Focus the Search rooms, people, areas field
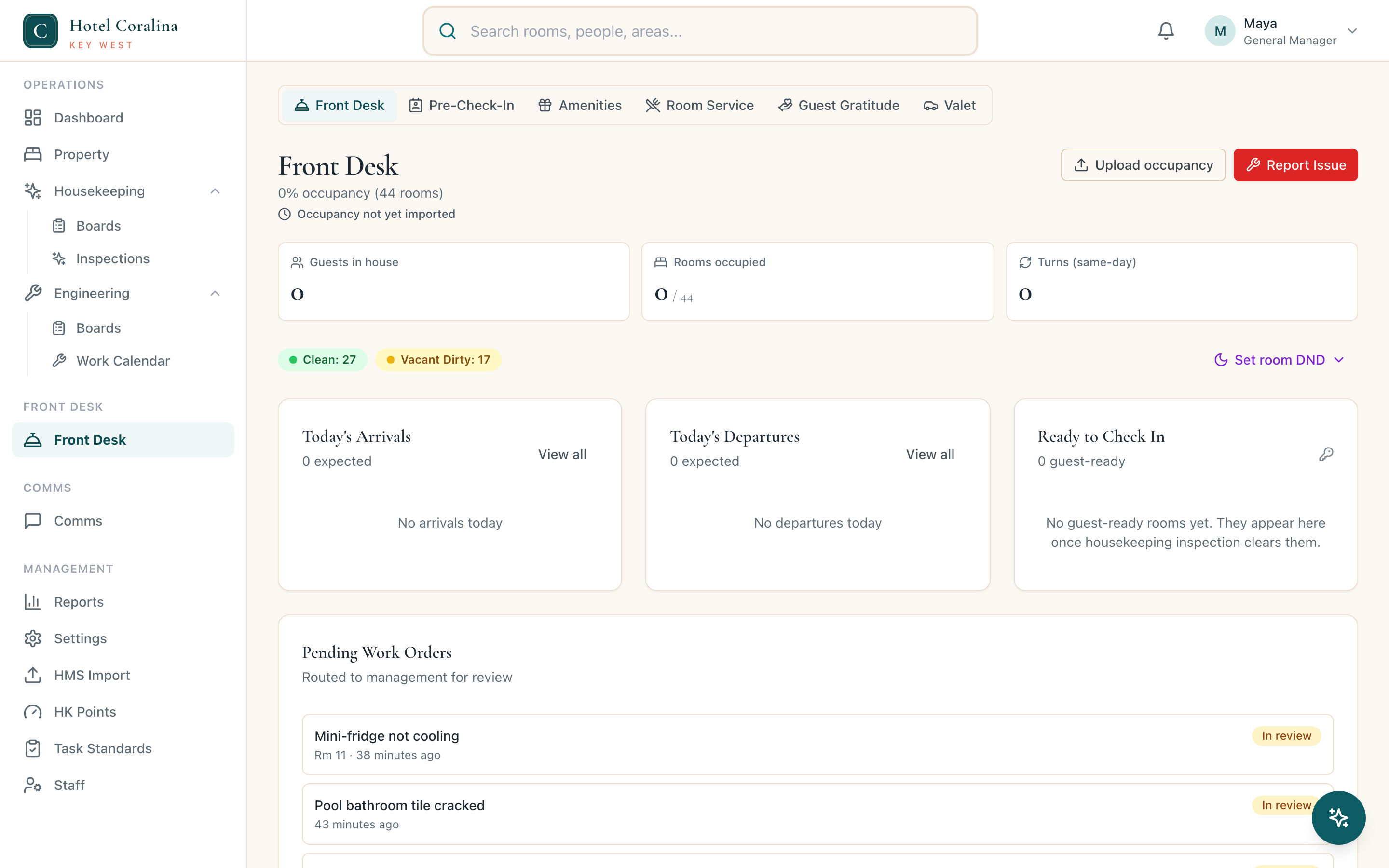 (x=700, y=31)
